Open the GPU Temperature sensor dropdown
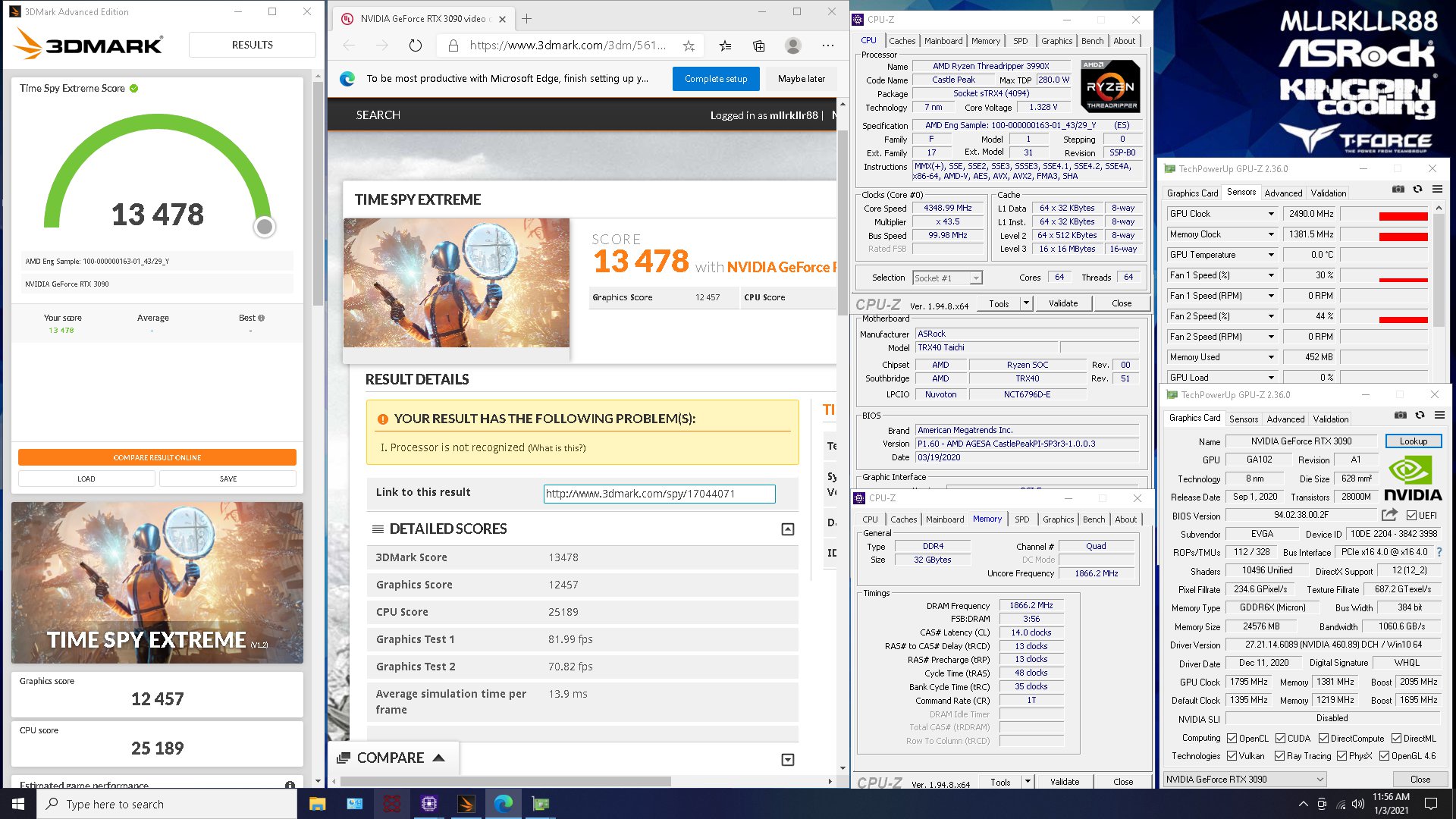 1272,255
